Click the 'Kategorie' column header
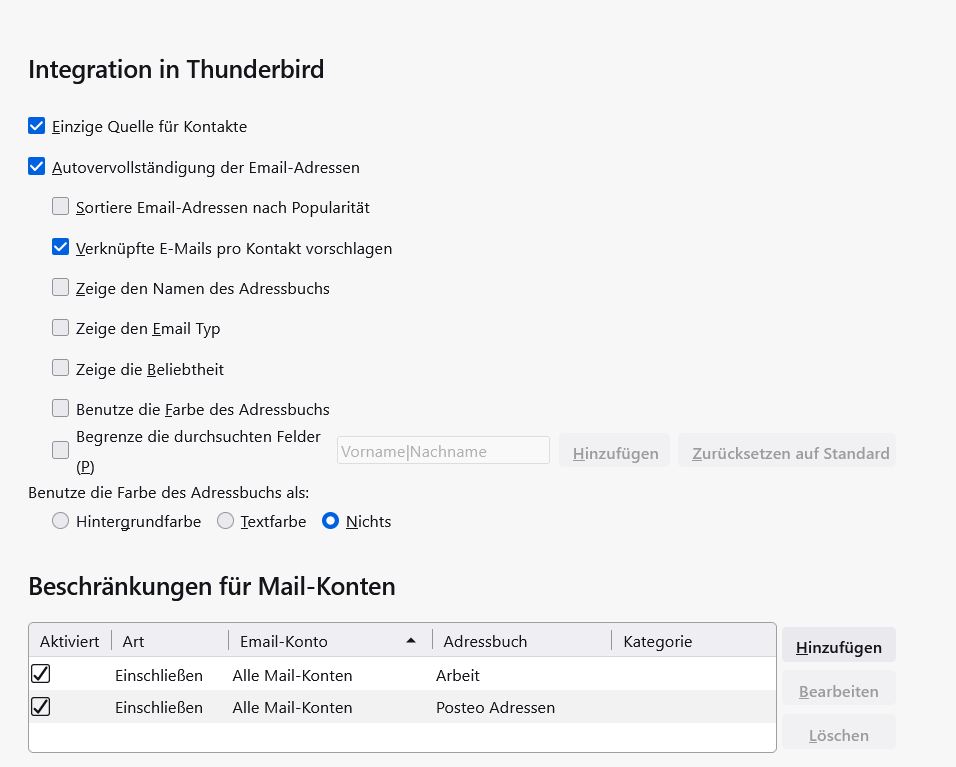This screenshot has width=956, height=767. click(x=690, y=641)
